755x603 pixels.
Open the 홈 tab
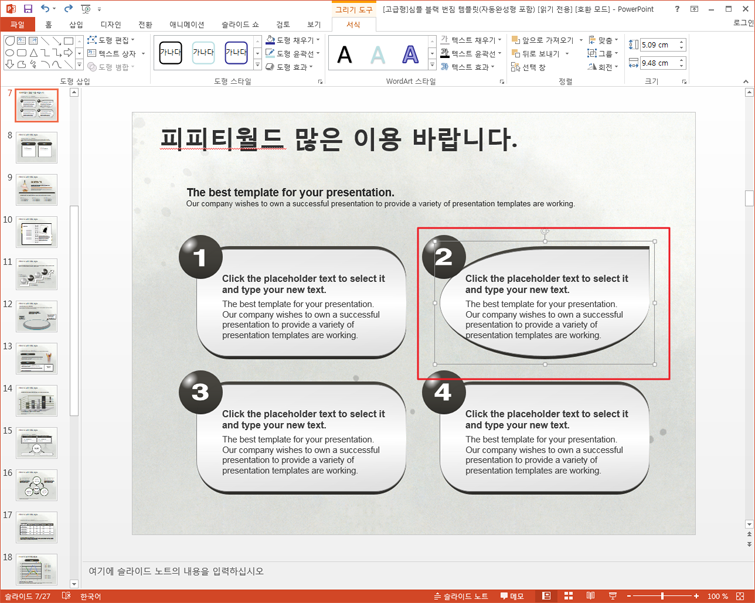click(x=48, y=24)
